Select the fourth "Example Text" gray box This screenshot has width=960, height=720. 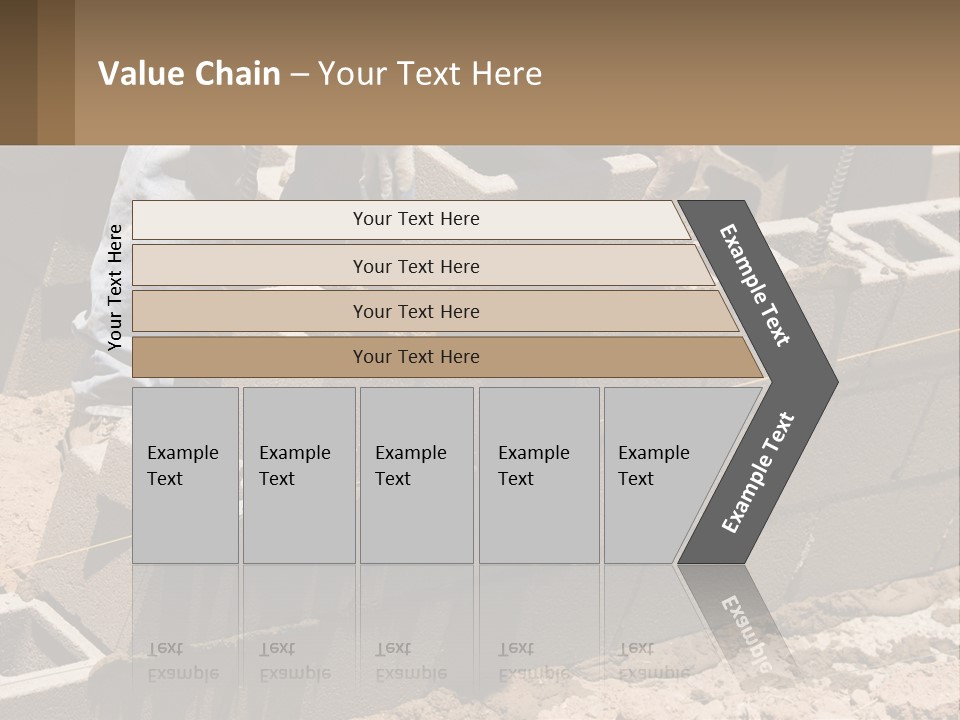(x=539, y=475)
